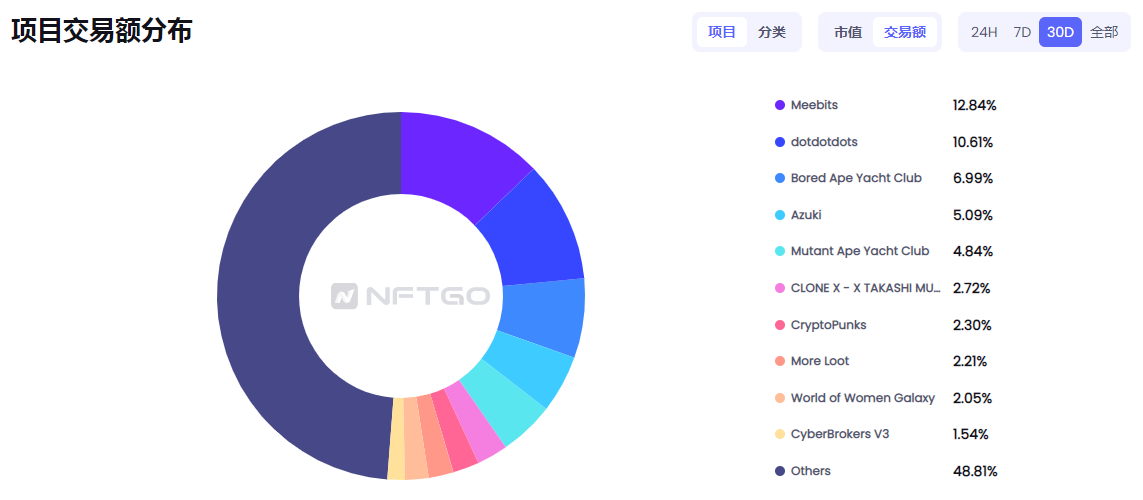This screenshot has height=500, width=1143.
Task: Click the CyberBrokers V3 legend label
Action: pyautogui.click(x=840, y=434)
